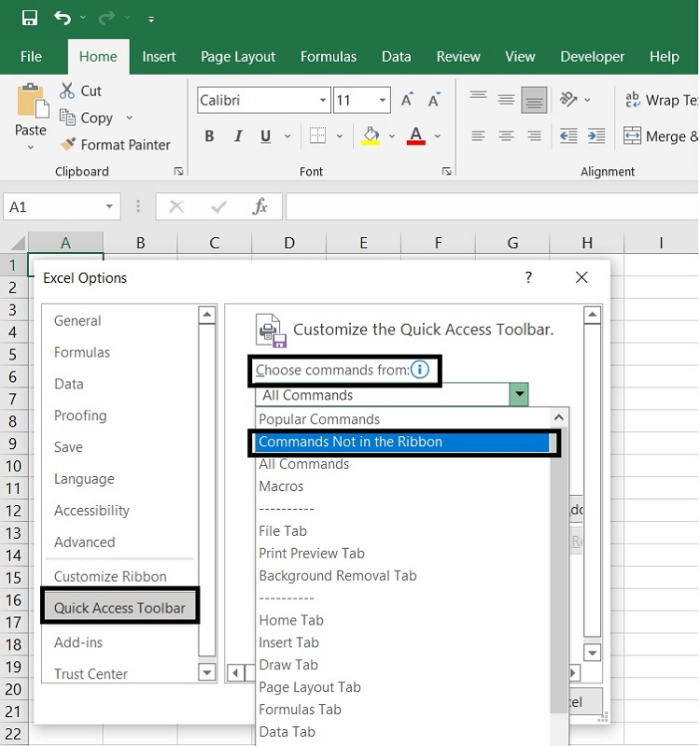Viewport: 700px width, 746px height.
Task: Switch to the Insert ribbon tab
Action: (x=159, y=57)
